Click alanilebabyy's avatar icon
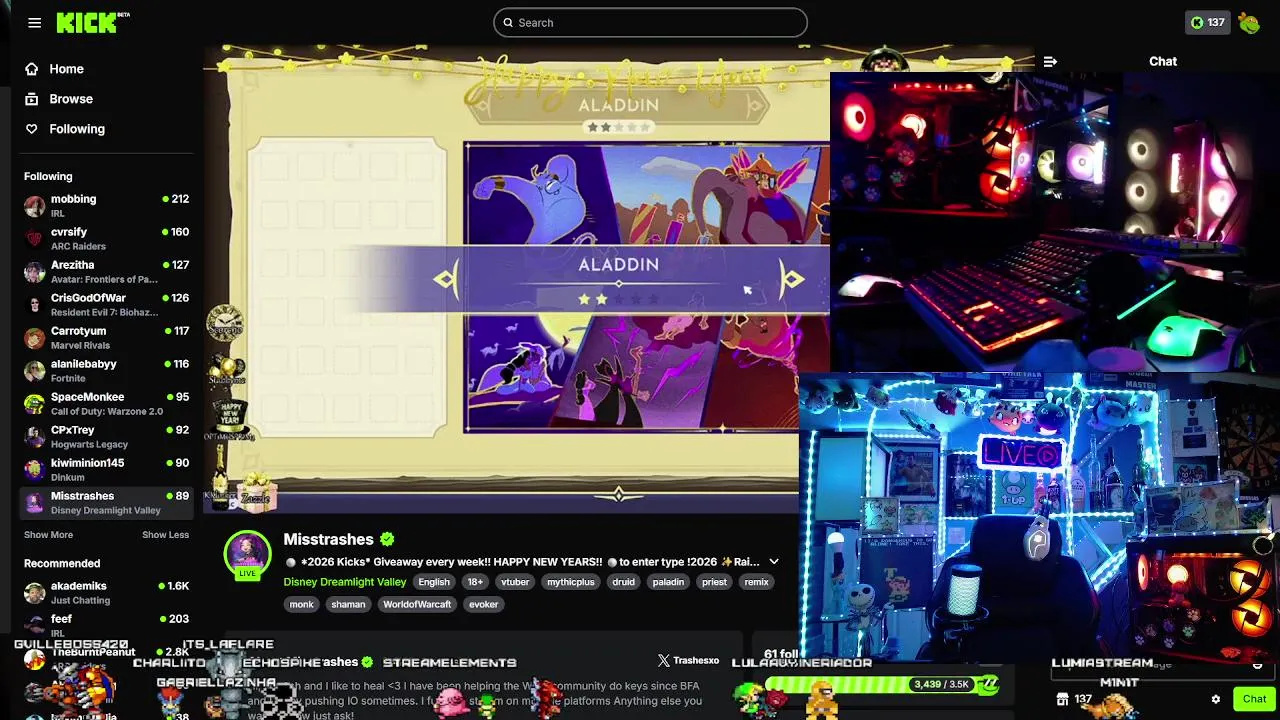This screenshot has height=720, width=1280. pos(35,371)
